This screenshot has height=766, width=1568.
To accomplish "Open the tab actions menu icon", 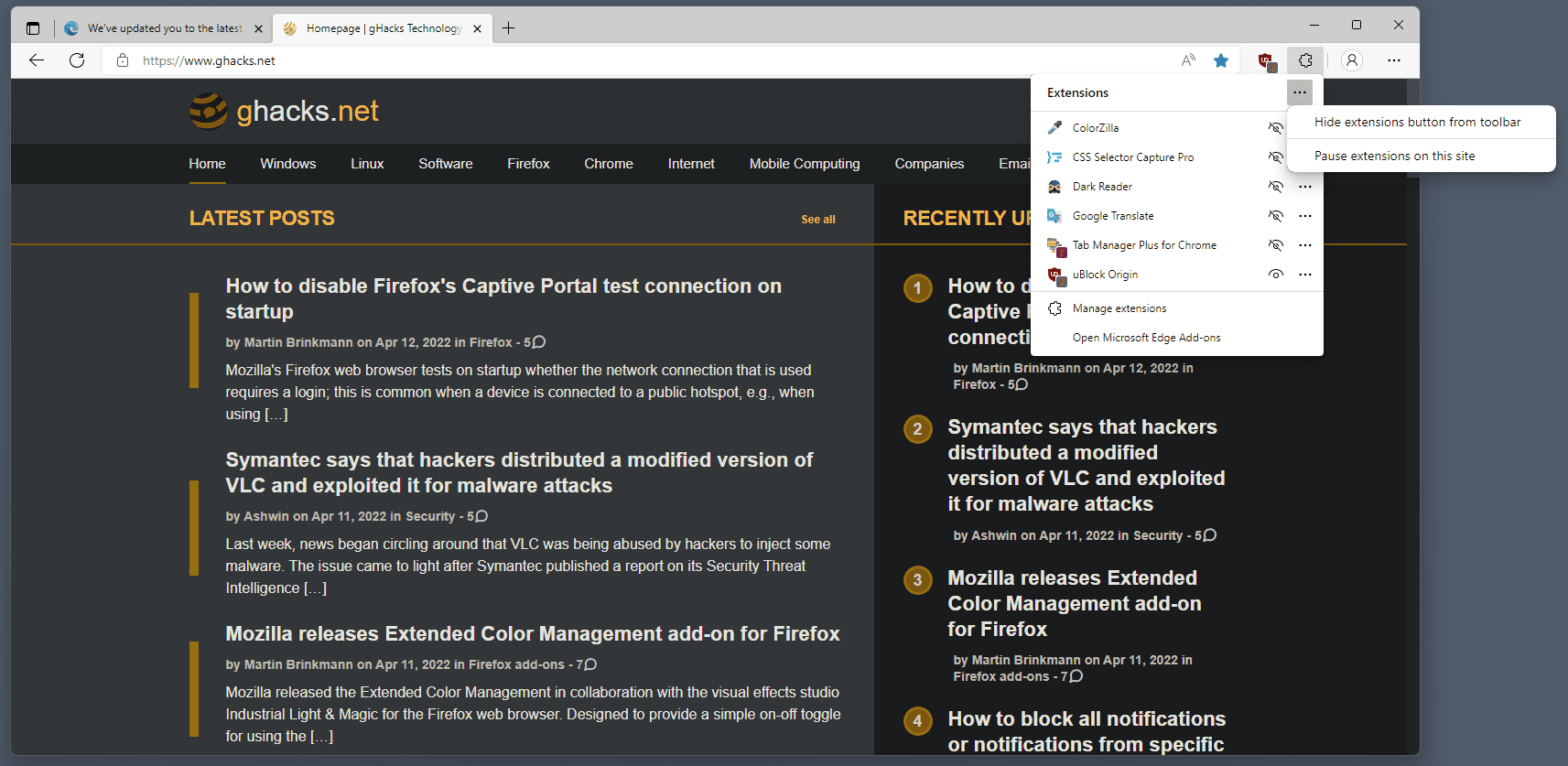I will [x=33, y=28].
